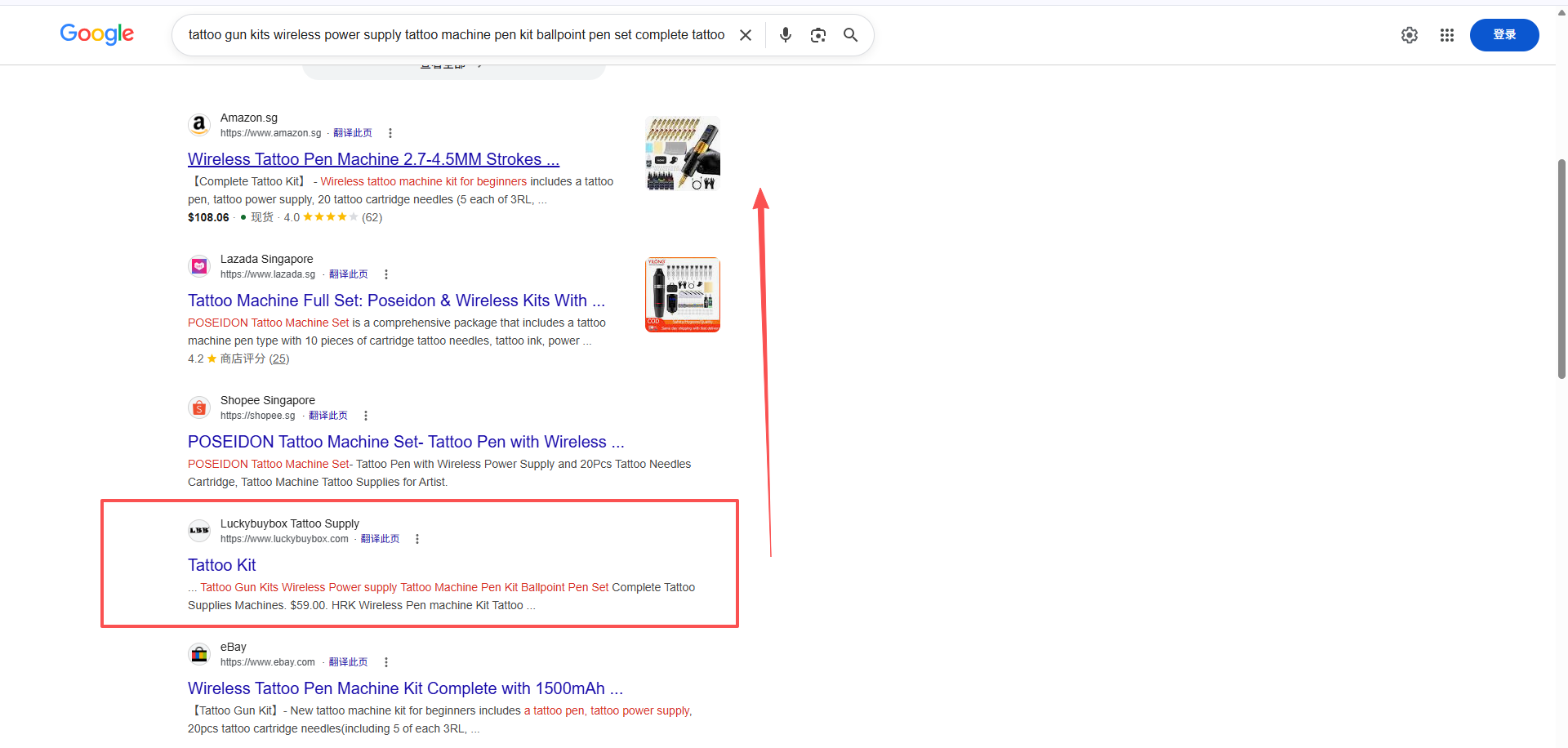1568x748 pixels.
Task: Click inside the search query field
Action: 457,35
